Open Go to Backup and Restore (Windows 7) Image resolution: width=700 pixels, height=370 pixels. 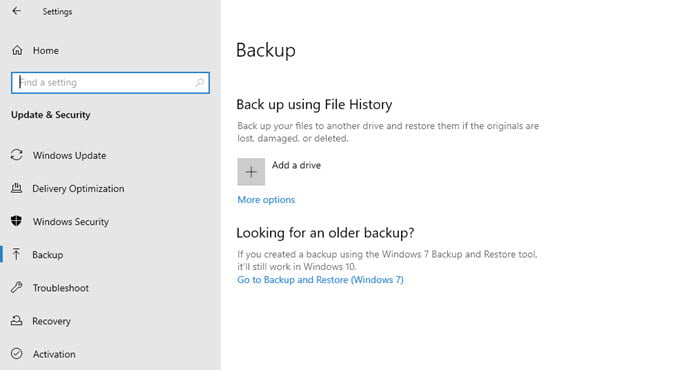(x=320, y=280)
